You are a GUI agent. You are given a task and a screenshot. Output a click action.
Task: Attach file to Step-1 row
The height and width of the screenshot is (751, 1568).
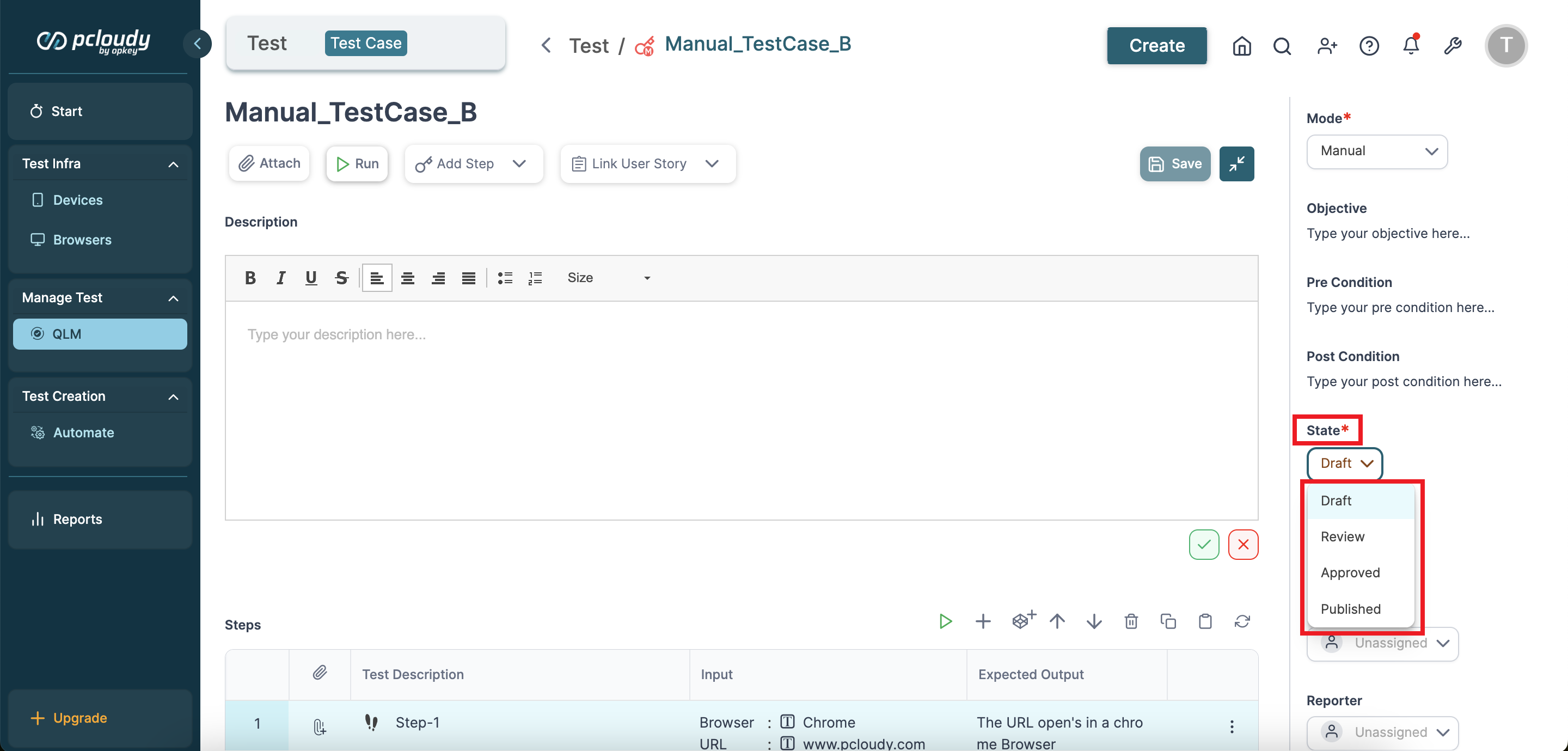pos(320,726)
